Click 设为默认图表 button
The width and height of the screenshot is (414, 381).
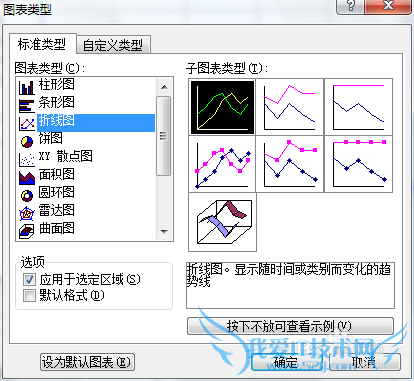pyautogui.click(x=87, y=362)
